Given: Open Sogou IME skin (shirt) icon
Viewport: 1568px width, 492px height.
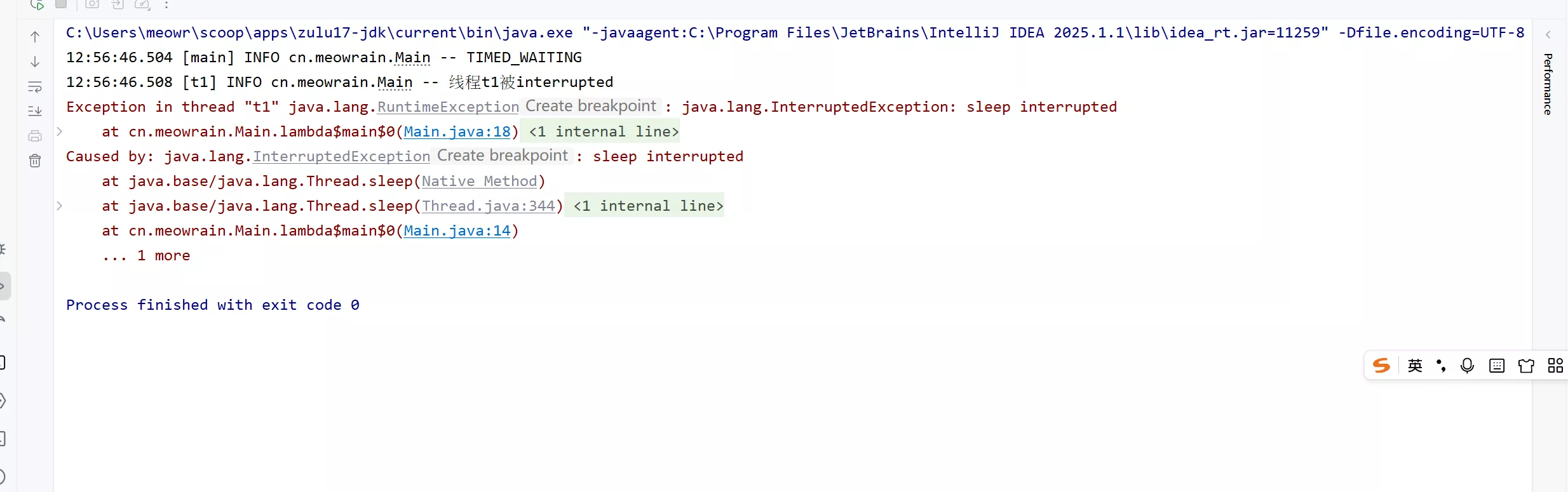Looking at the screenshot, I should tap(1525, 366).
